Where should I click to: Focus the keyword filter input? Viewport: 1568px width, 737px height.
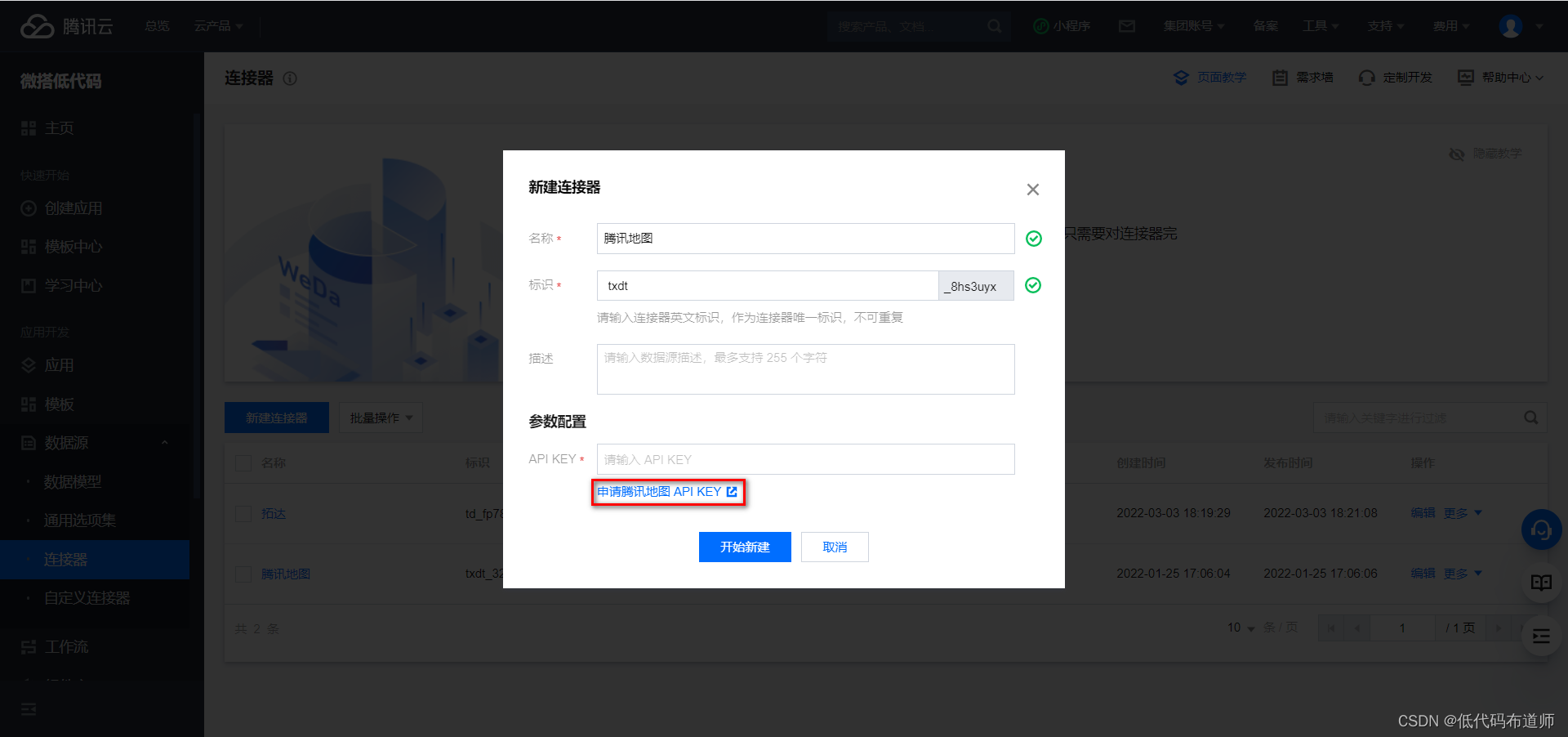click(1417, 418)
